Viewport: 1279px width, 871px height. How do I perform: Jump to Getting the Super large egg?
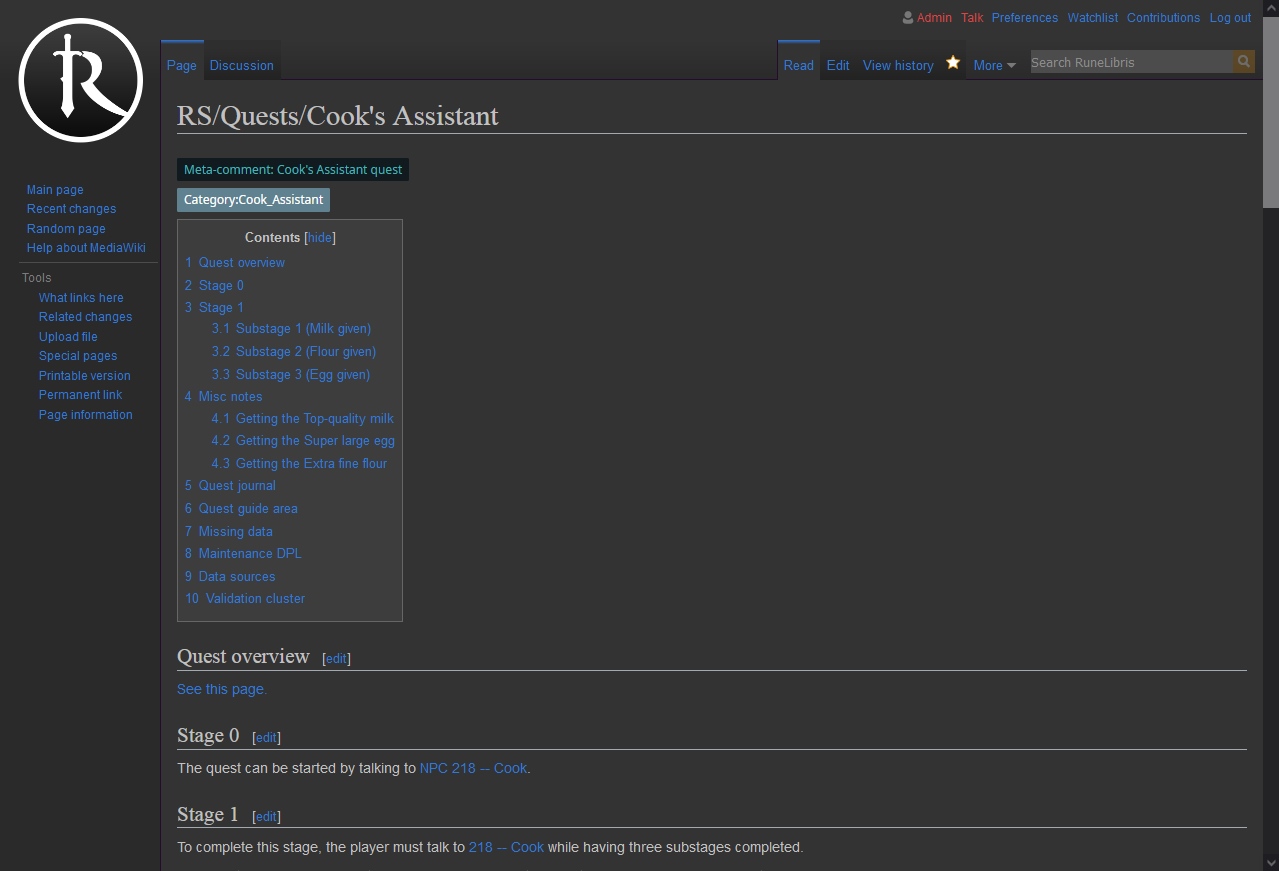pyautogui.click(x=314, y=441)
